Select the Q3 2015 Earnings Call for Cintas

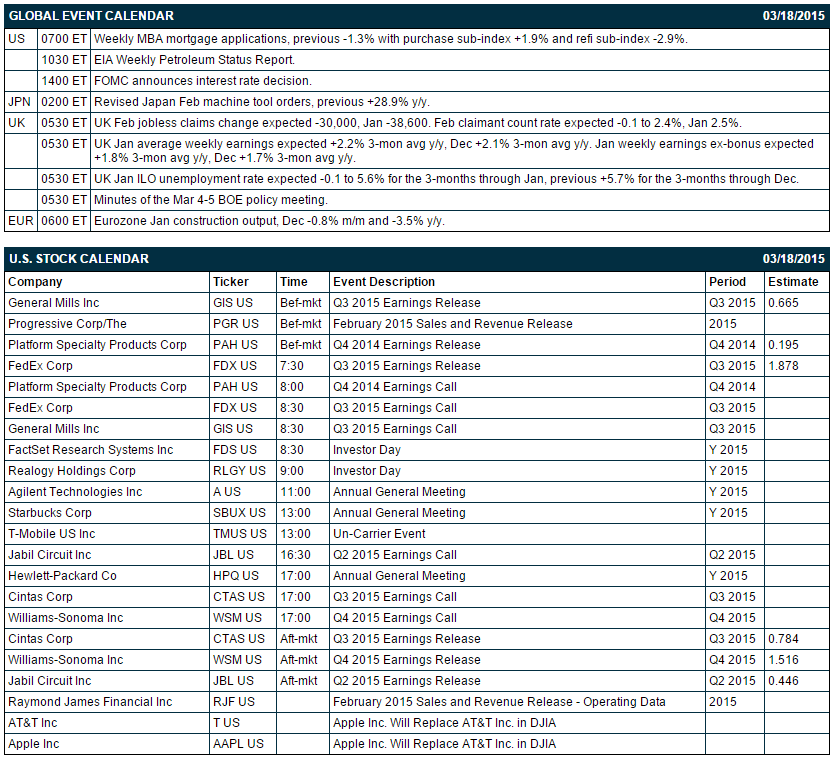395,597
